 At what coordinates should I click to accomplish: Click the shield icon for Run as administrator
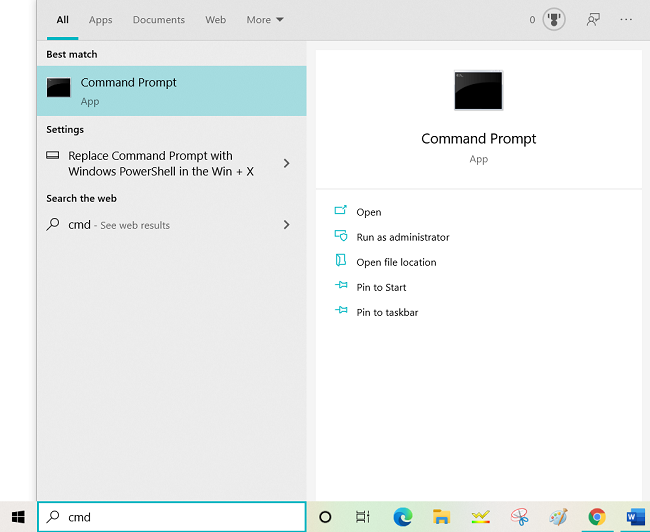341,236
